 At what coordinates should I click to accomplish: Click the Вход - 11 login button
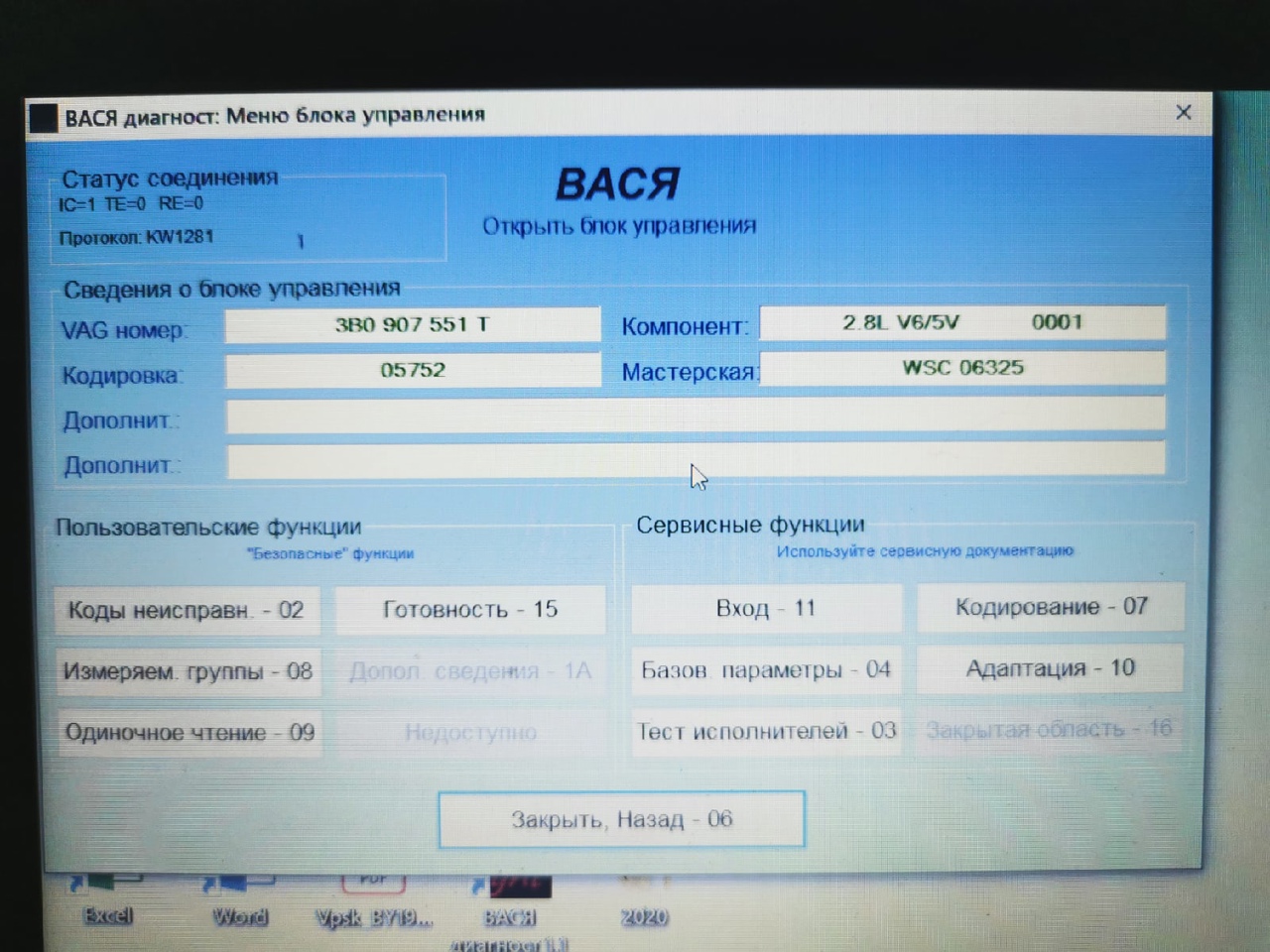[766, 608]
